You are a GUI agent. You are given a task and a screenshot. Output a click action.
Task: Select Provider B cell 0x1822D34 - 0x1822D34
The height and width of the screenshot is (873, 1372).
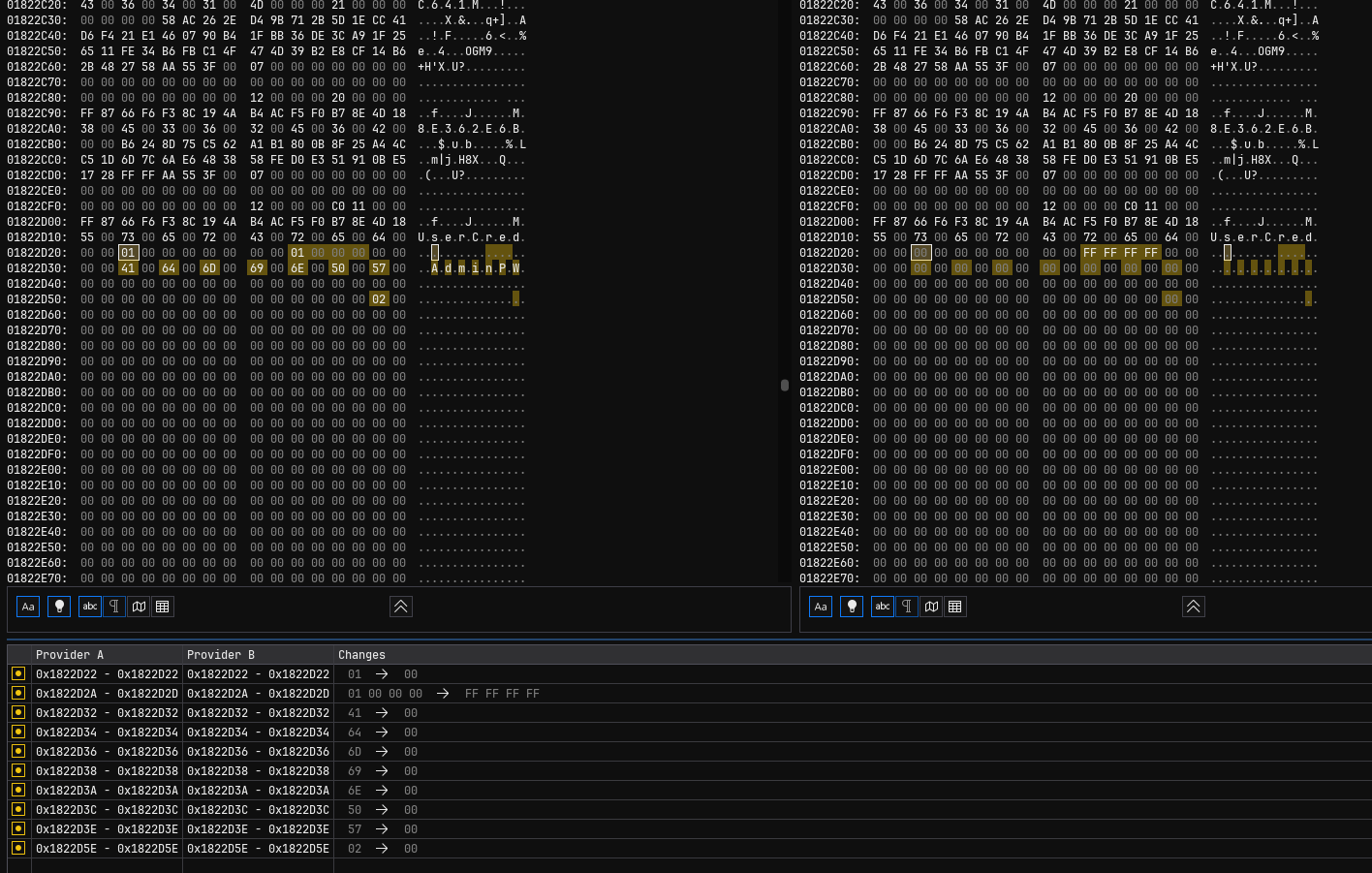tap(258, 733)
